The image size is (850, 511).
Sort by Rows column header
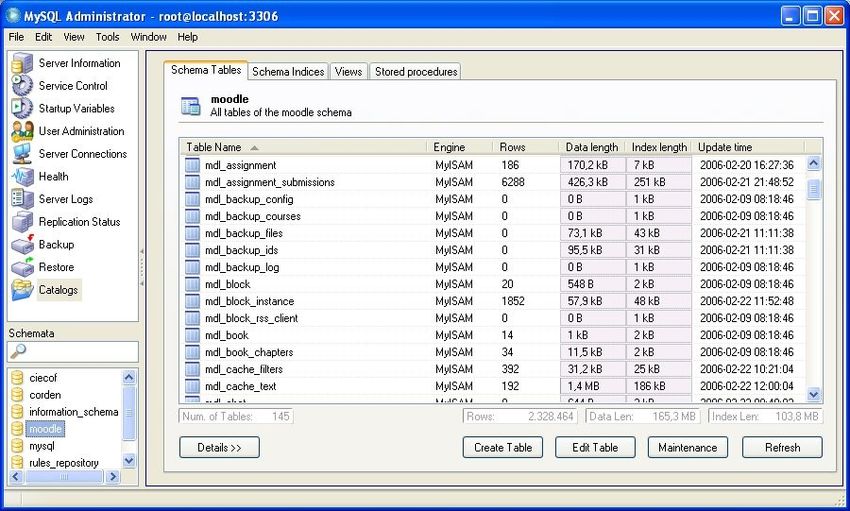click(526, 147)
